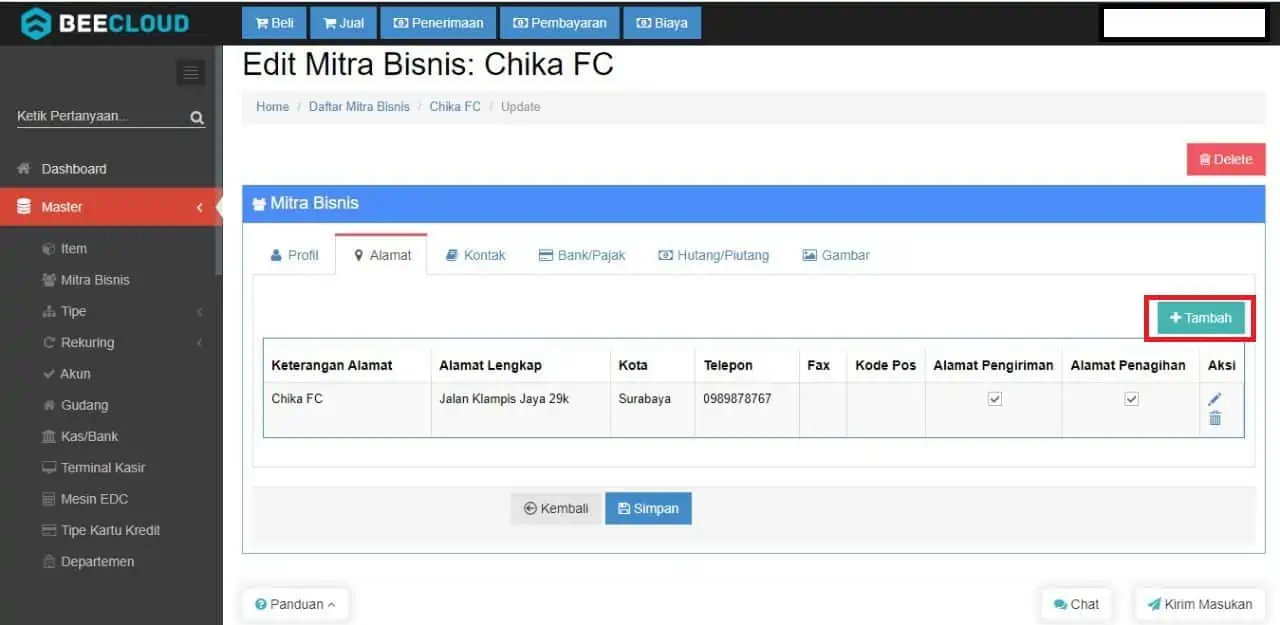Switch to the Bank/Pajak tab

point(581,255)
